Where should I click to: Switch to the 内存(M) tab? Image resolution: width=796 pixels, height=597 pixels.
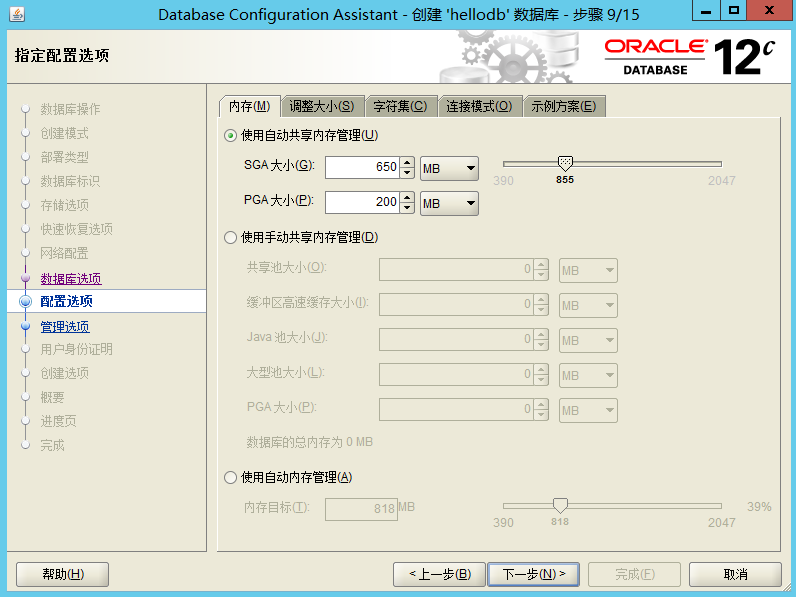[249, 107]
